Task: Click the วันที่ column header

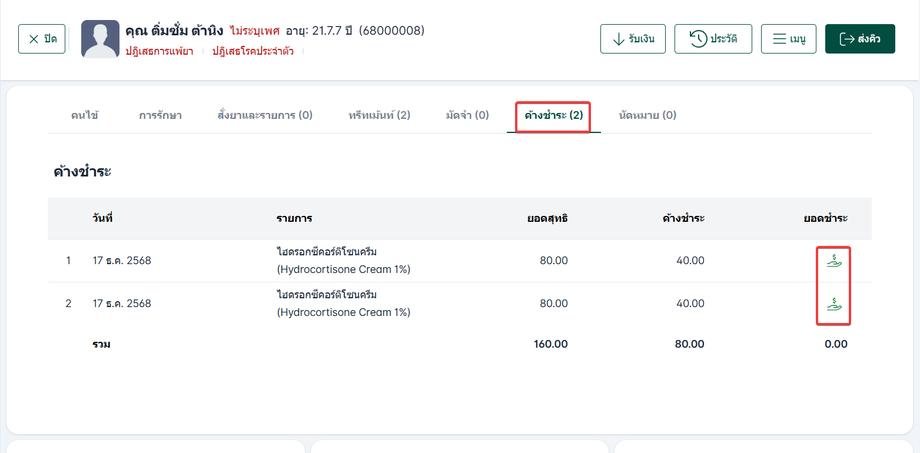Action: pos(102,218)
